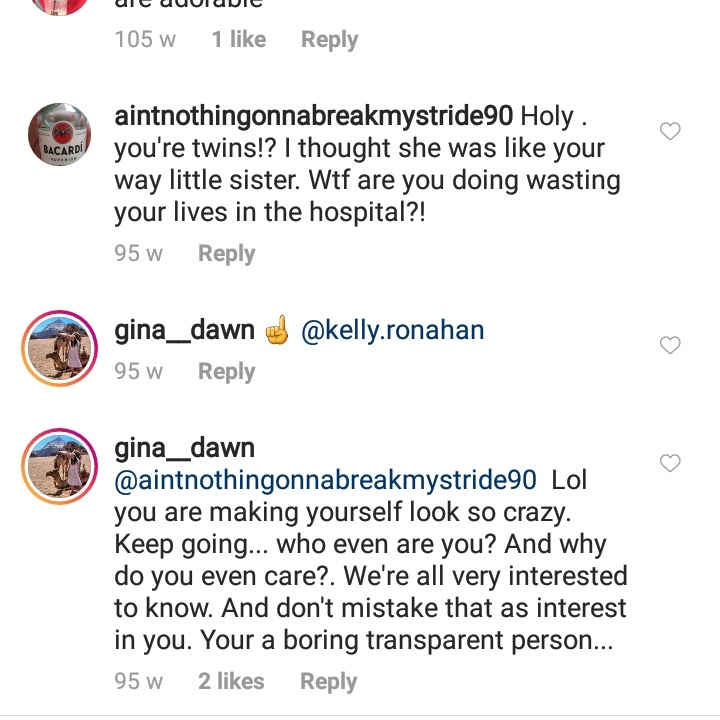This screenshot has width=720, height=720.
Task: Open the @kelly.ronahan mention
Action: (393, 330)
